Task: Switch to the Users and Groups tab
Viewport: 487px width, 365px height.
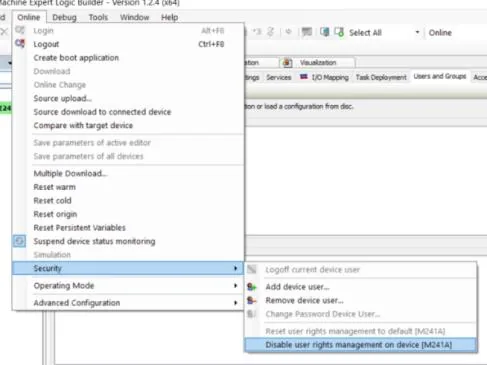Action: click(440, 76)
